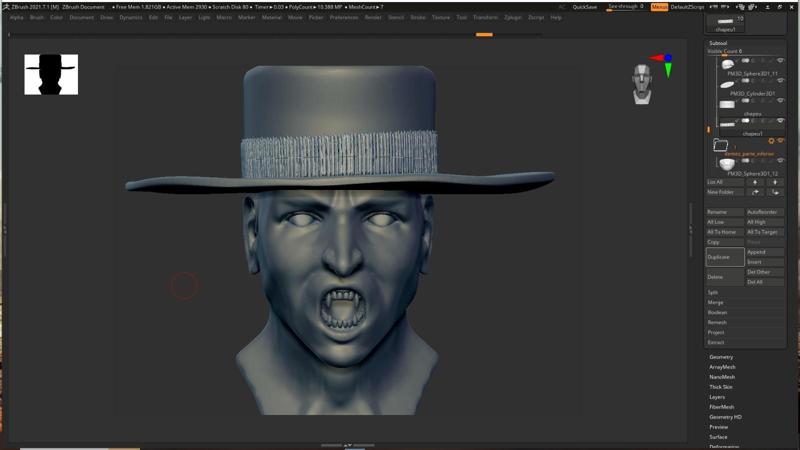The image size is (800, 450).
Task: Expand the FiberMesh section
Action: coord(721,407)
